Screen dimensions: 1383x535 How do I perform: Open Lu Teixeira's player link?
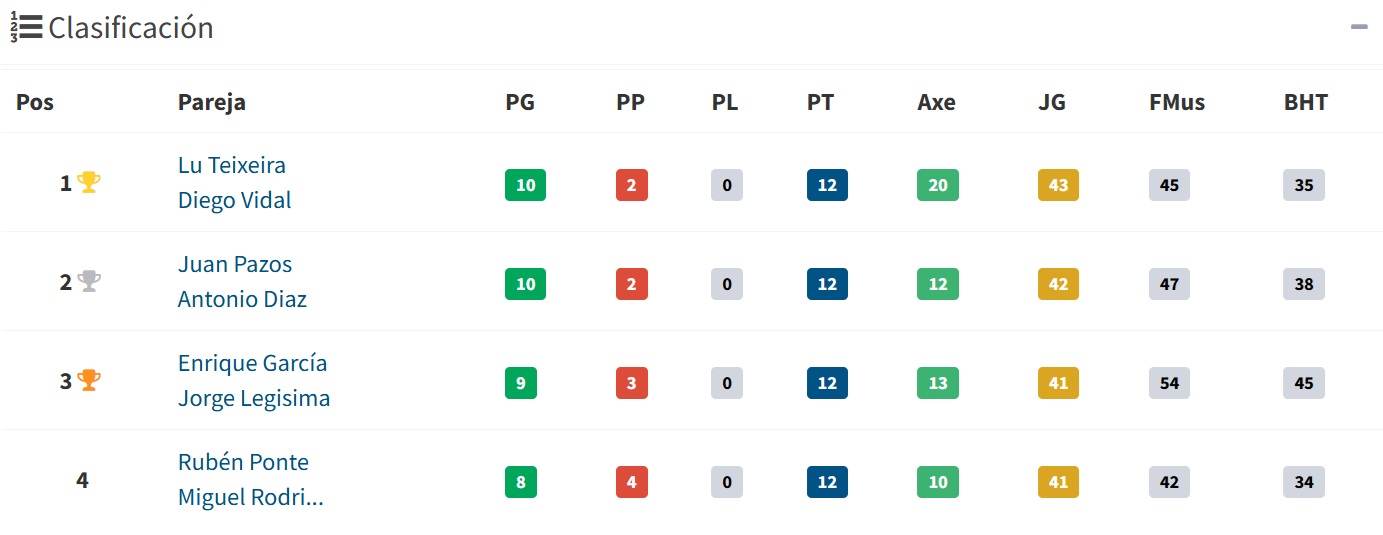(x=232, y=166)
